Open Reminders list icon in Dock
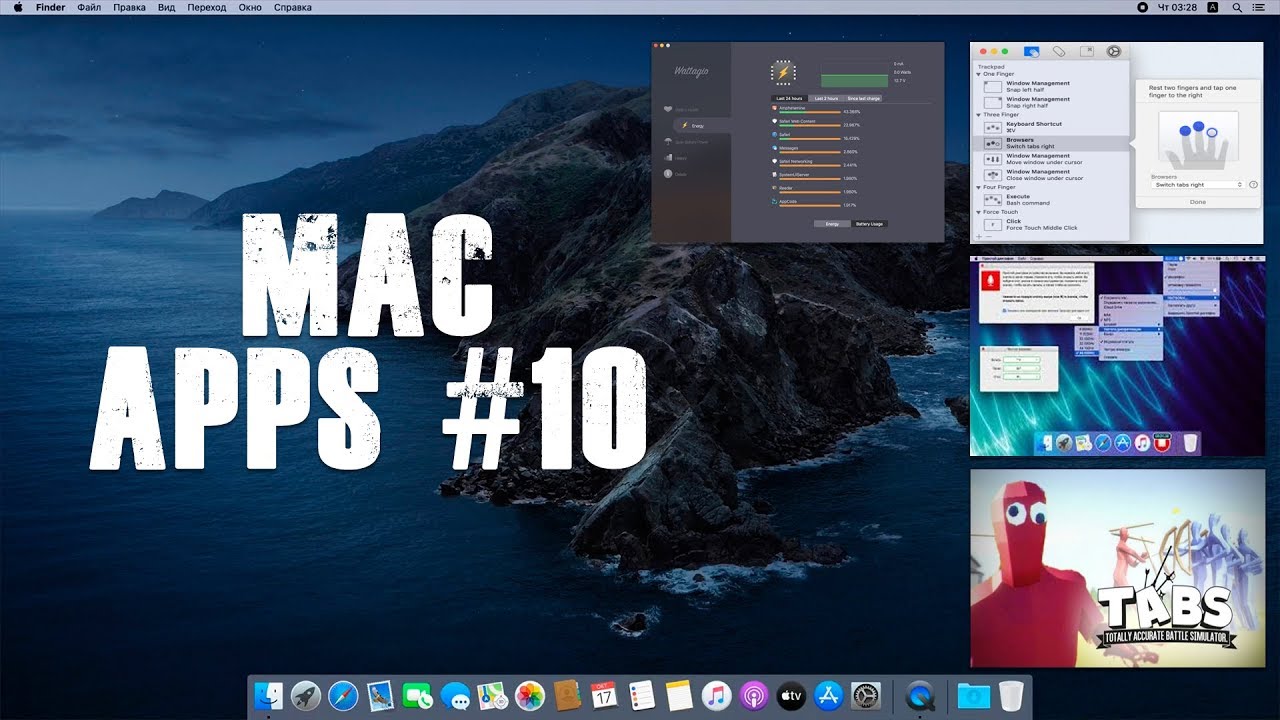1280x720 pixels. click(x=641, y=696)
